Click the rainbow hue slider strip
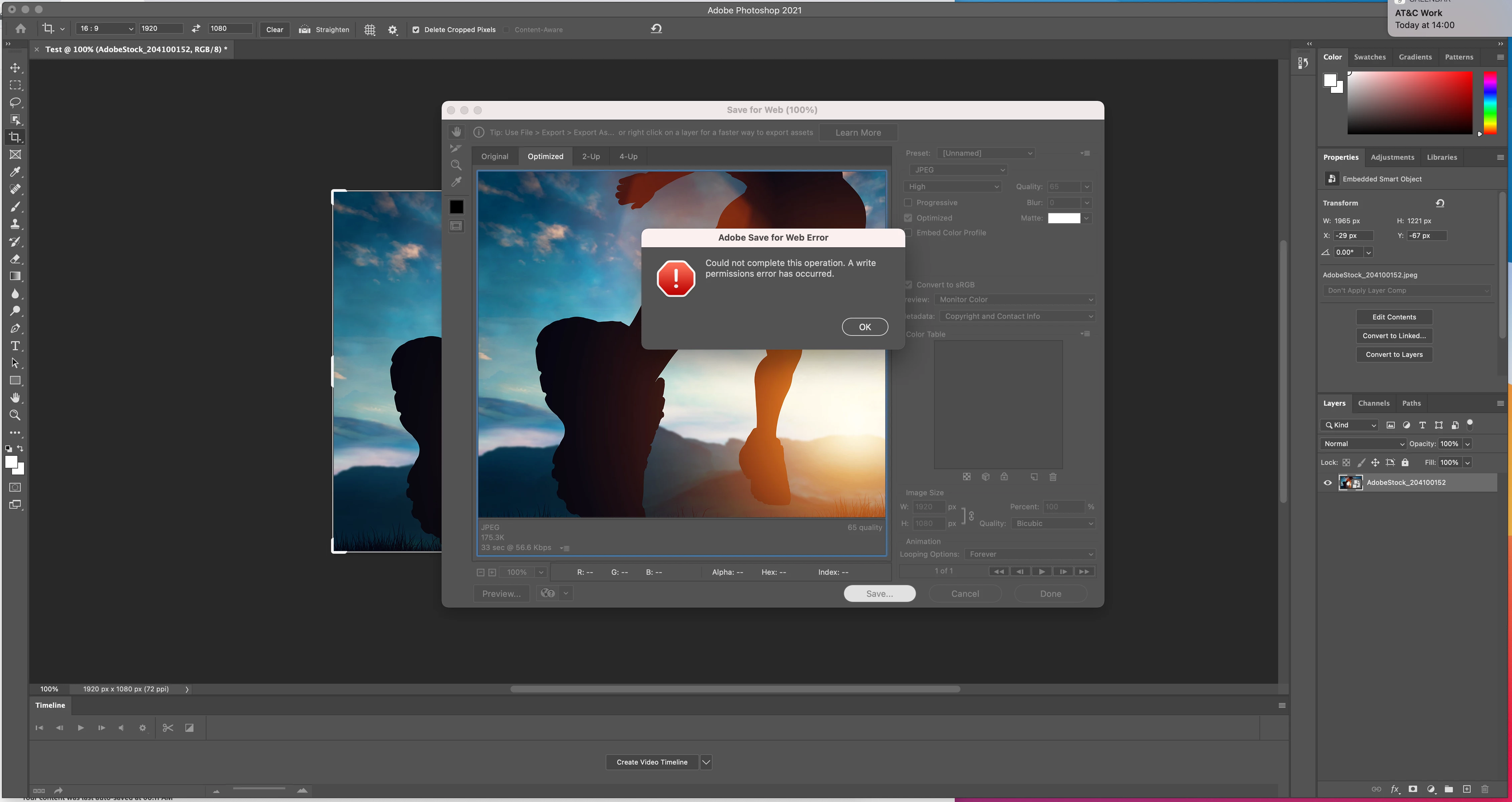Screen dimensions: 1512x802 coord(1490,103)
